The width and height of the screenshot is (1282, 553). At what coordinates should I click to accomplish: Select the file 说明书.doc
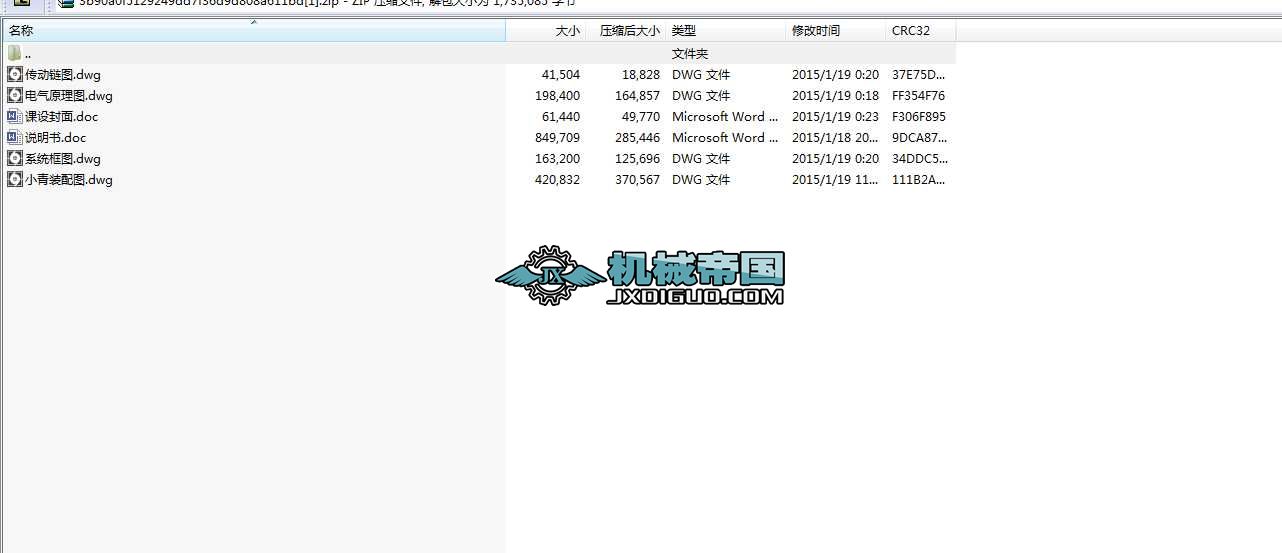[56, 138]
